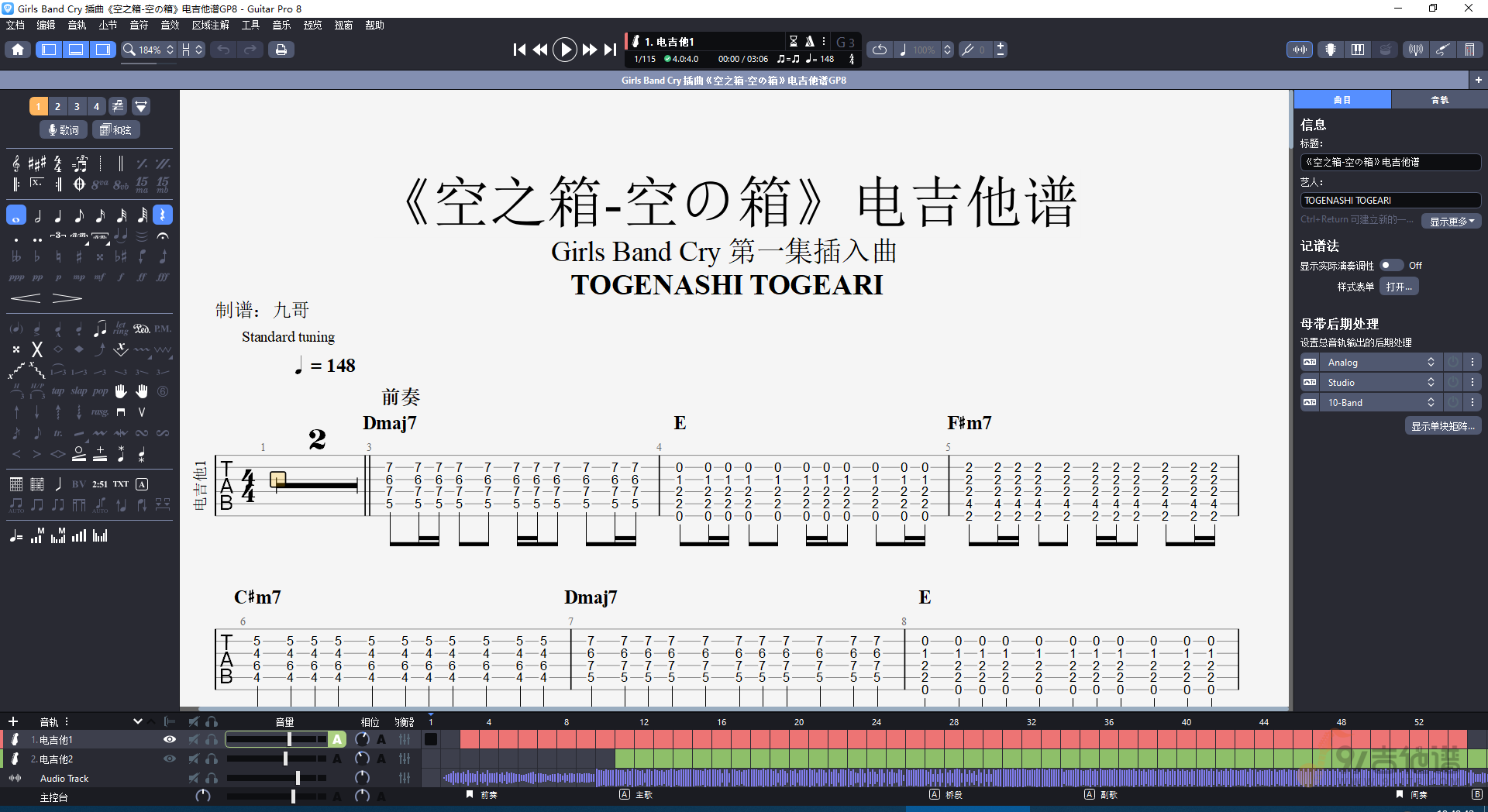Click the 打开... stylesheet button
Screen dimensions: 1488x812
[1400, 287]
